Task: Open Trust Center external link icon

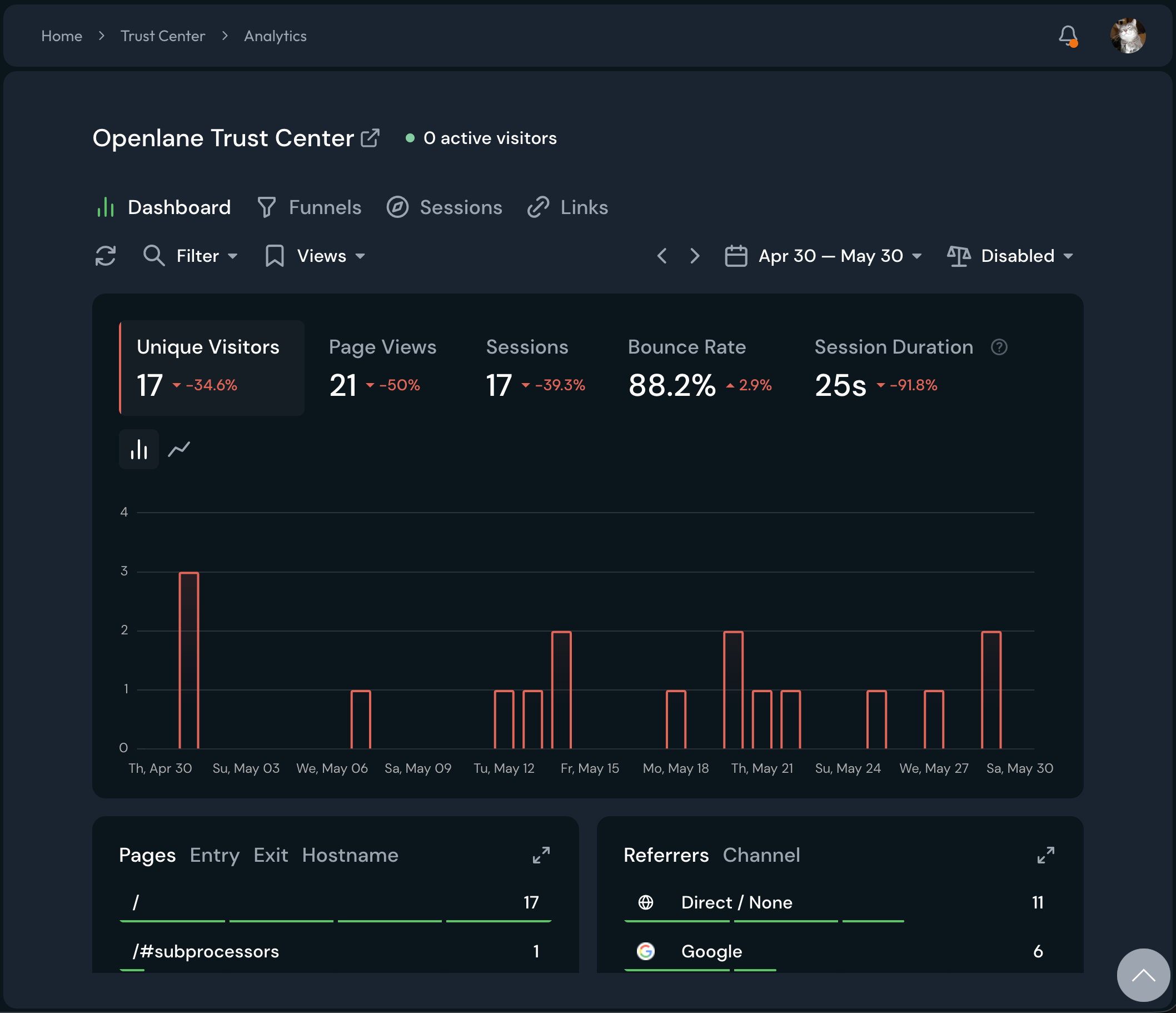Action: tap(370, 138)
